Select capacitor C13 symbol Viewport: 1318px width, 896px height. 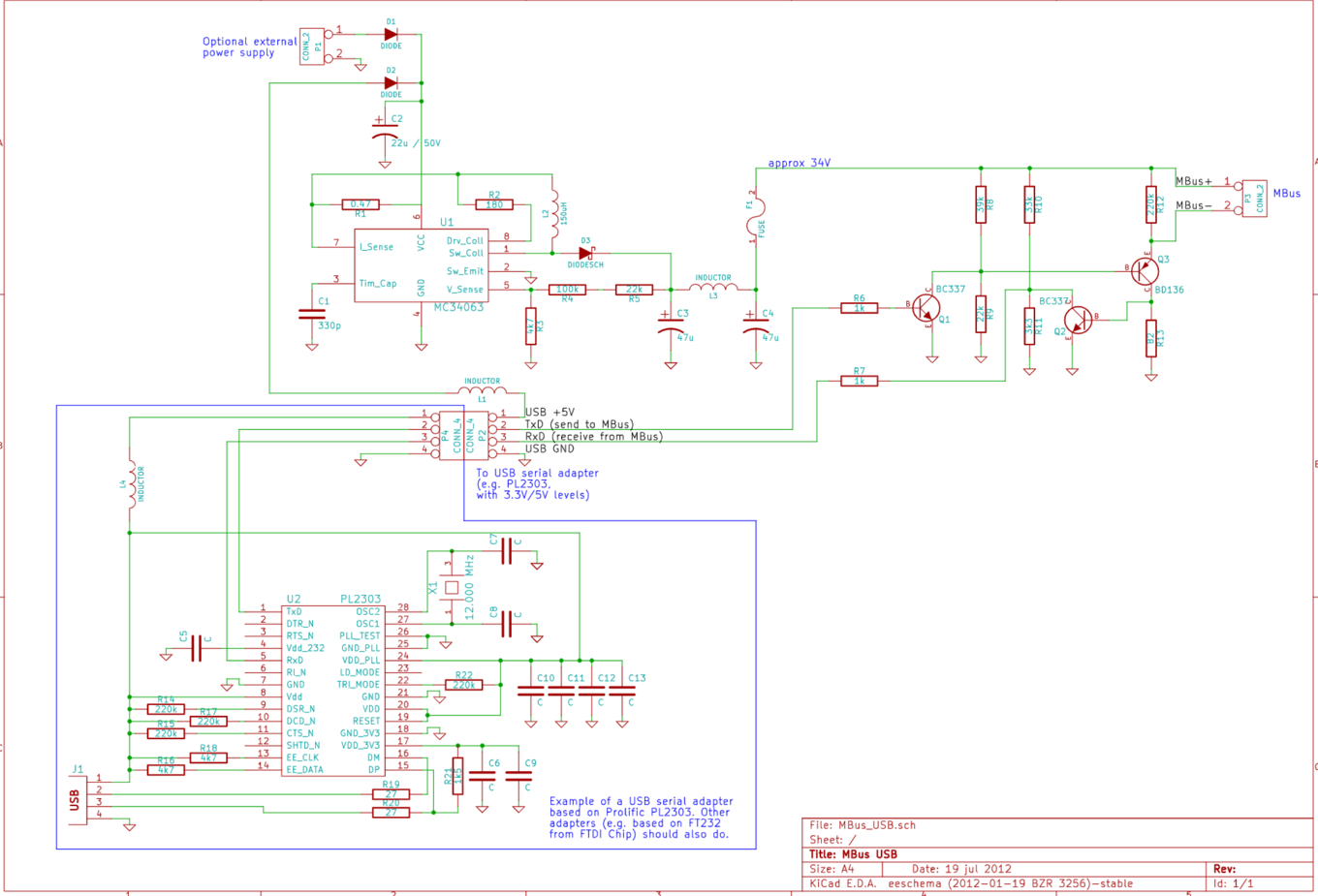click(622, 691)
